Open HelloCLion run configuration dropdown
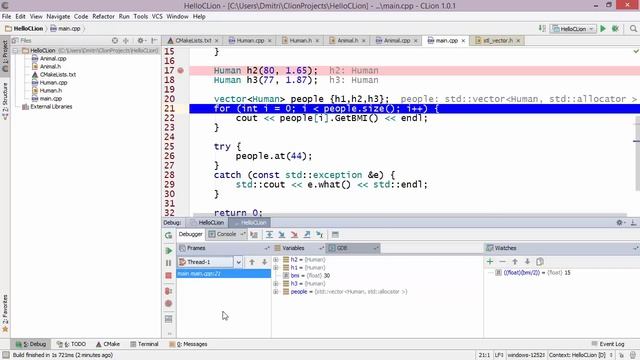This screenshot has width=640, height=360. [x=573, y=29]
